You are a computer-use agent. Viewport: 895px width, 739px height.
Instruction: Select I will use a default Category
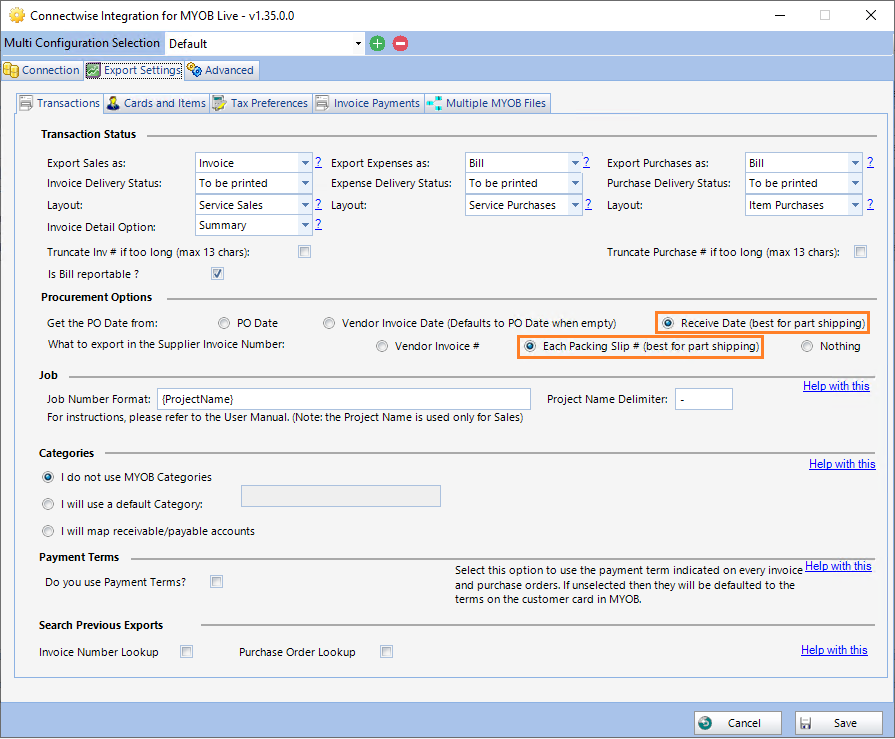coord(48,504)
